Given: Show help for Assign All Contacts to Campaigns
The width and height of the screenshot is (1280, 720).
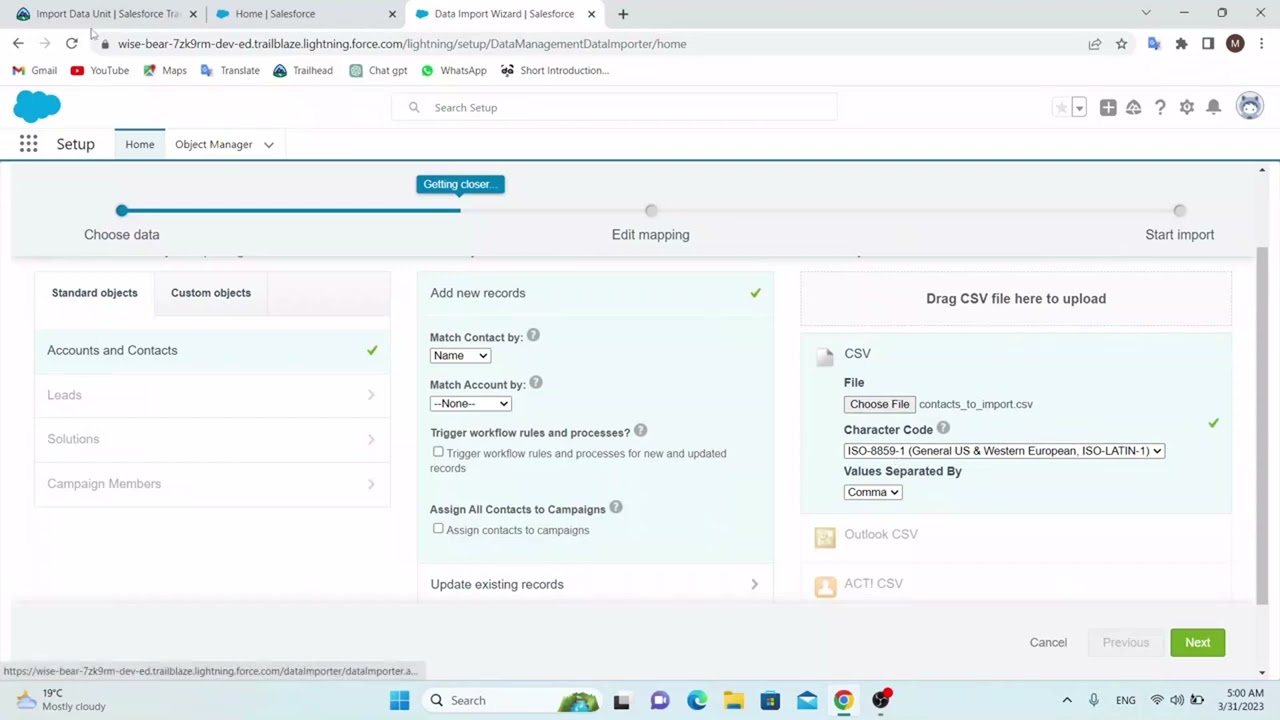Looking at the screenshot, I should click(x=616, y=508).
